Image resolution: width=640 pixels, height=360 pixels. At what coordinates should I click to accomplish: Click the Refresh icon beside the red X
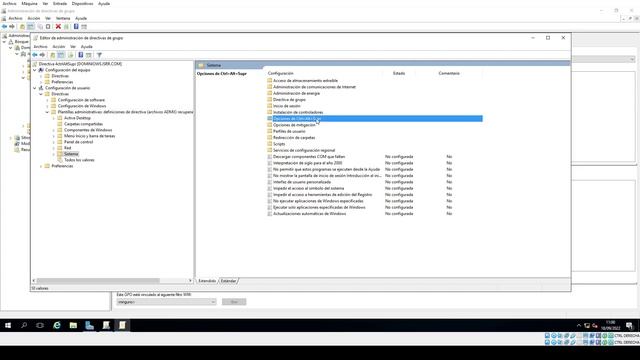click(66, 27)
